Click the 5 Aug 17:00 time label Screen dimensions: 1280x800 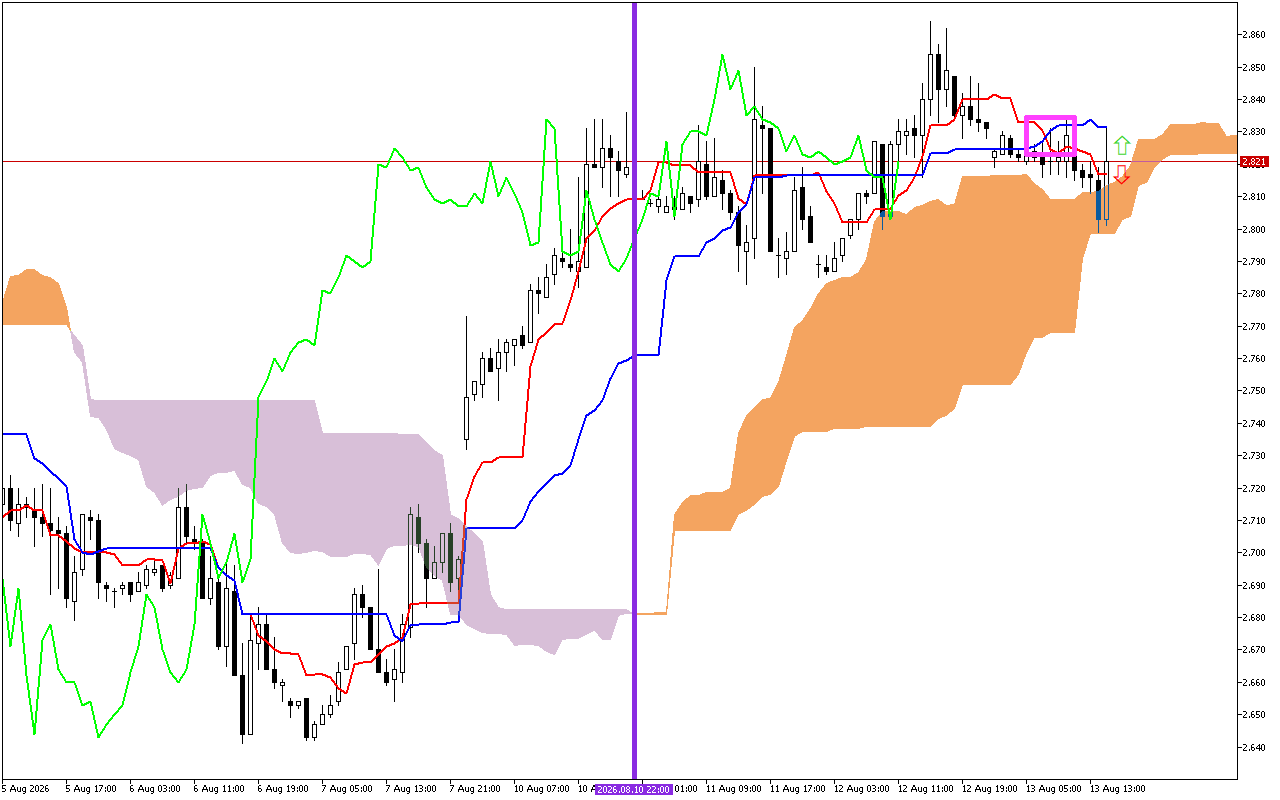[90, 789]
